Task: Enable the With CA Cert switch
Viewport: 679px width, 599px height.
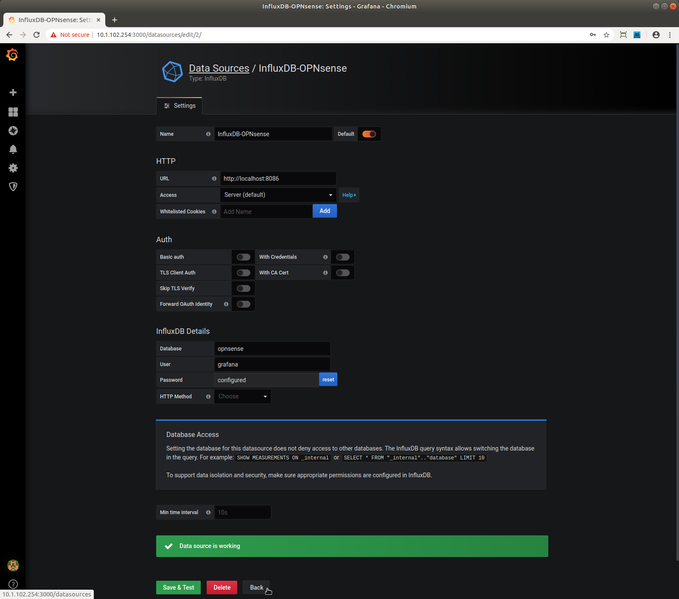Action: point(343,272)
